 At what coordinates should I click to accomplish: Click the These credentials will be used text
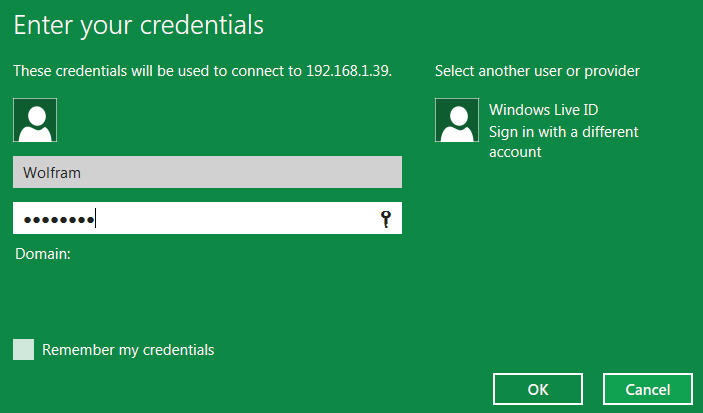pos(130,71)
